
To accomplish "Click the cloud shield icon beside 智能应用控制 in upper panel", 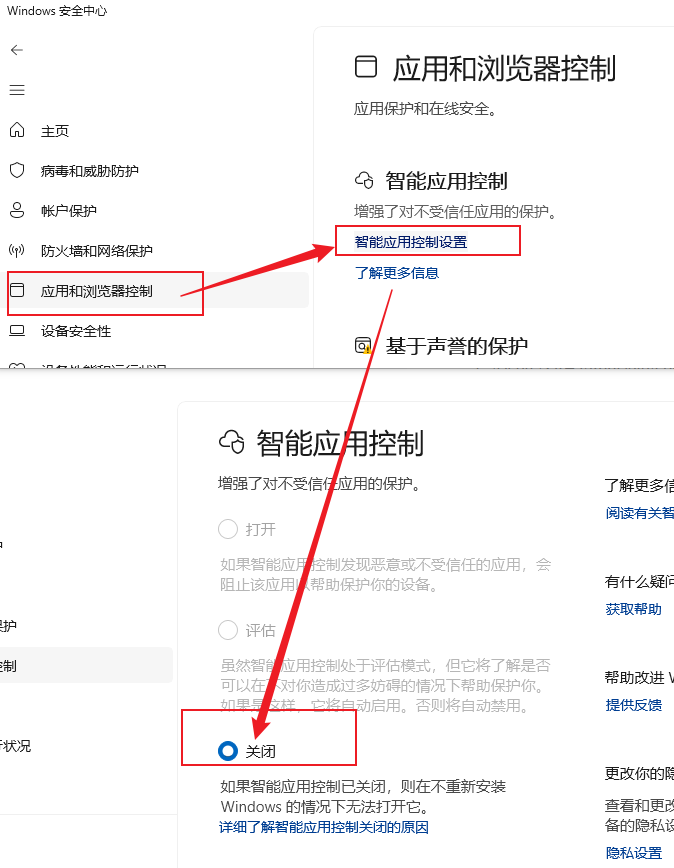I will (x=364, y=180).
